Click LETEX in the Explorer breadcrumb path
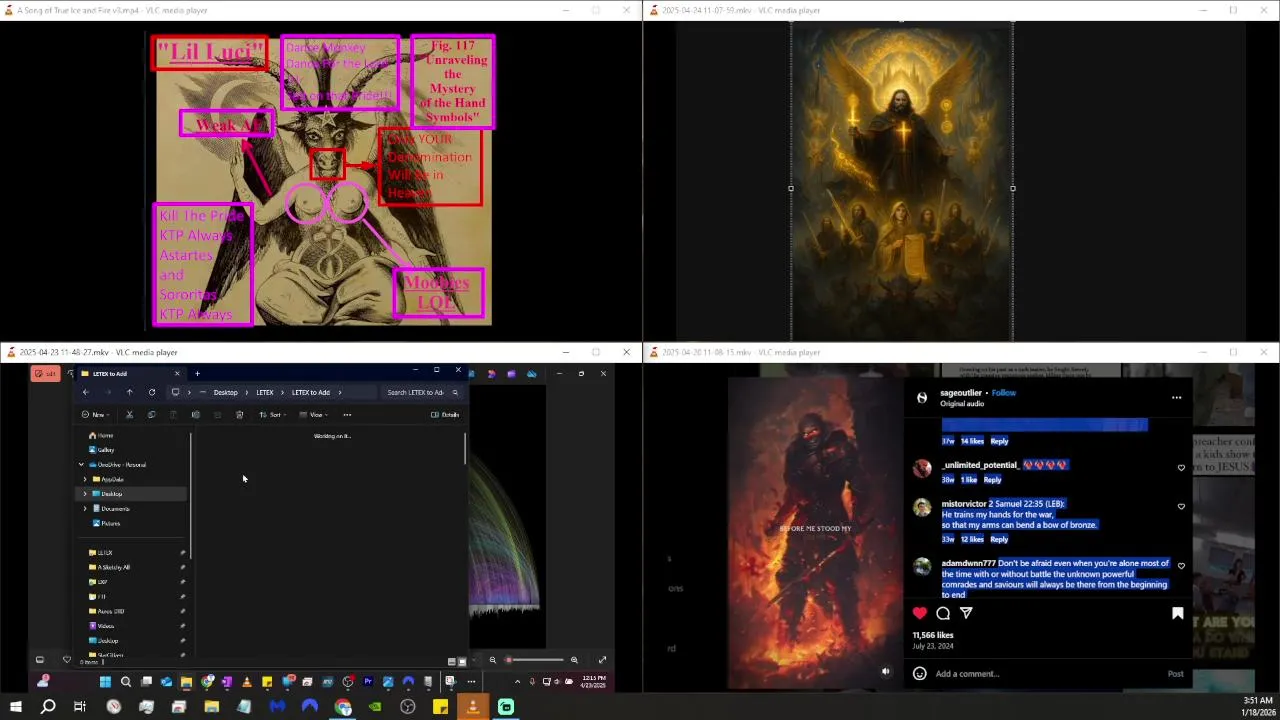Image resolution: width=1280 pixels, height=720 pixels. 265,392
